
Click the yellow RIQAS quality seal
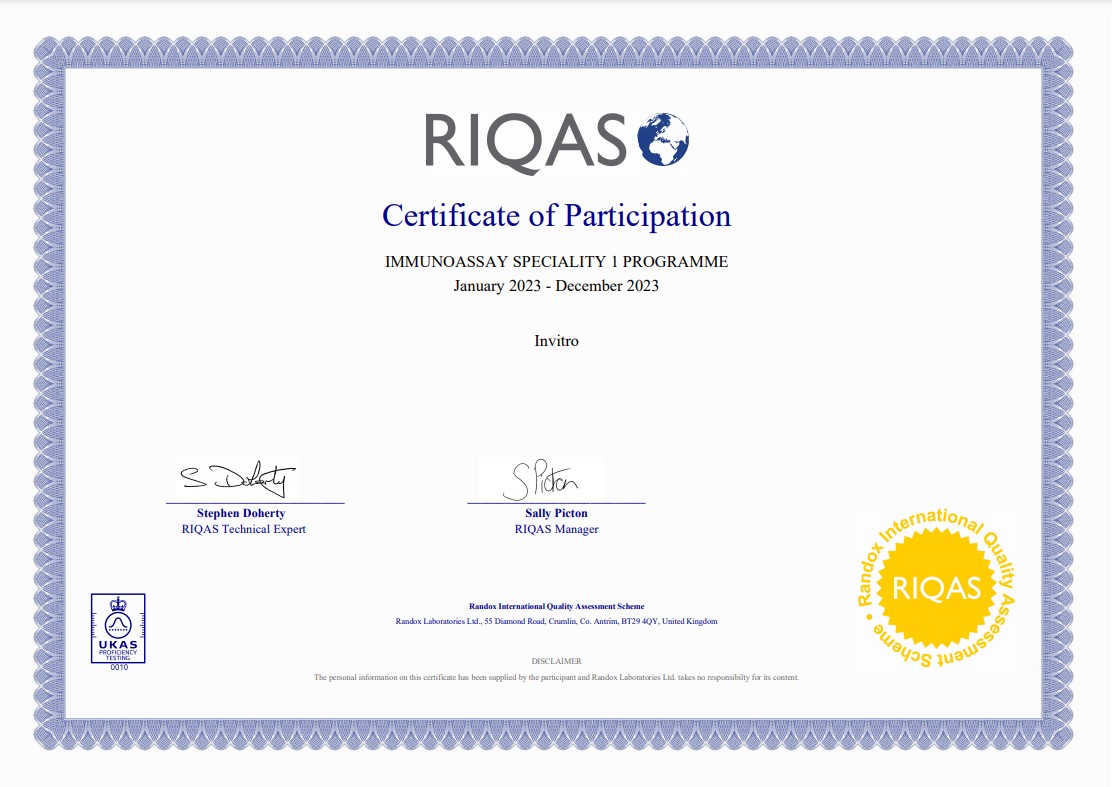click(x=936, y=588)
